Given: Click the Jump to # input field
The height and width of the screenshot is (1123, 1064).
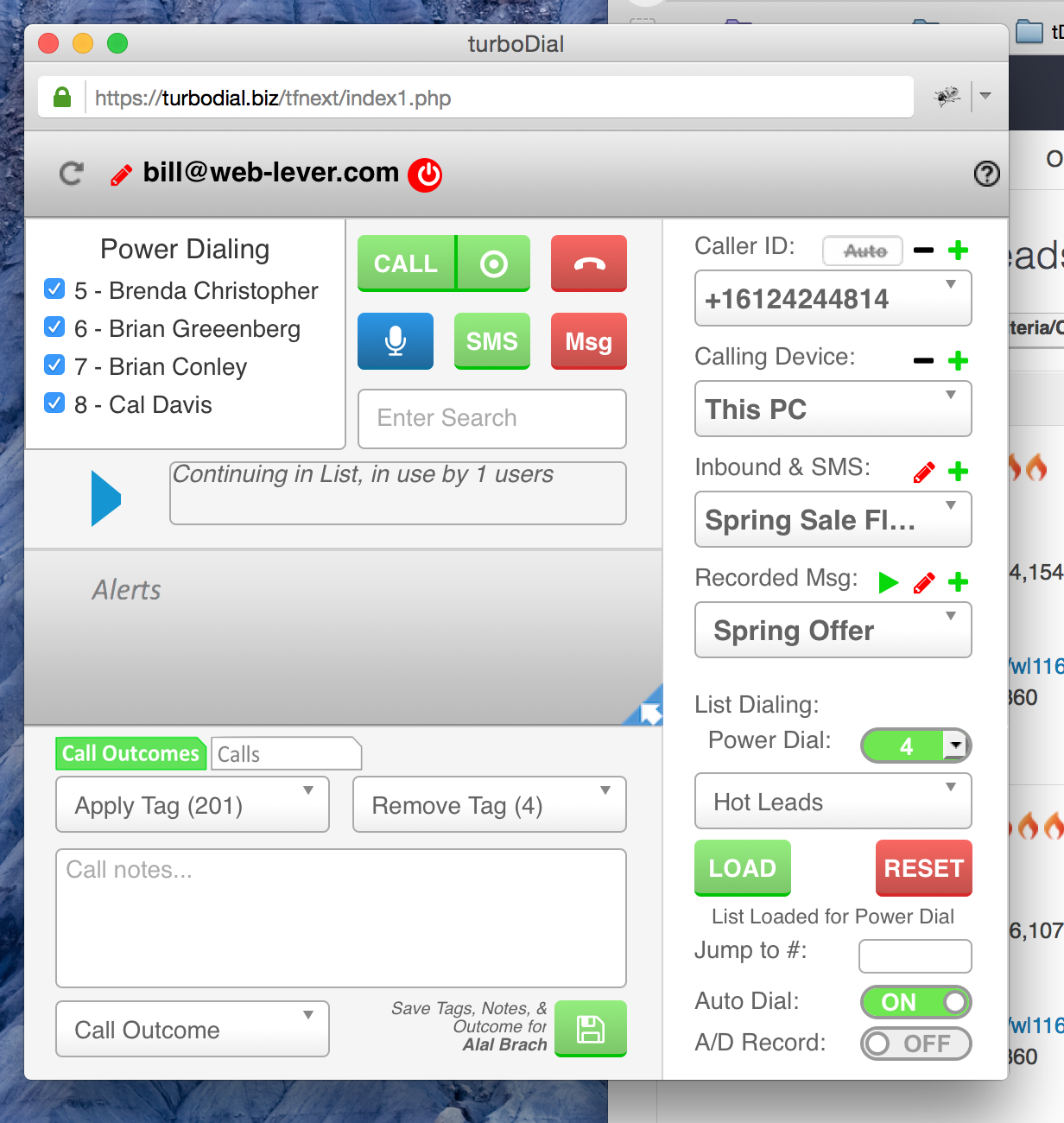Looking at the screenshot, I should pyautogui.click(x=915, y=956).
